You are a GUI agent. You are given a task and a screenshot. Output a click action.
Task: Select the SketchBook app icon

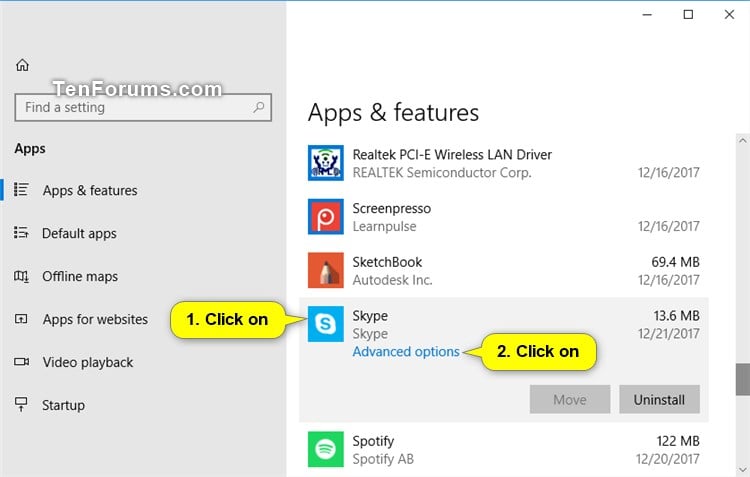[x=325, y=270]
